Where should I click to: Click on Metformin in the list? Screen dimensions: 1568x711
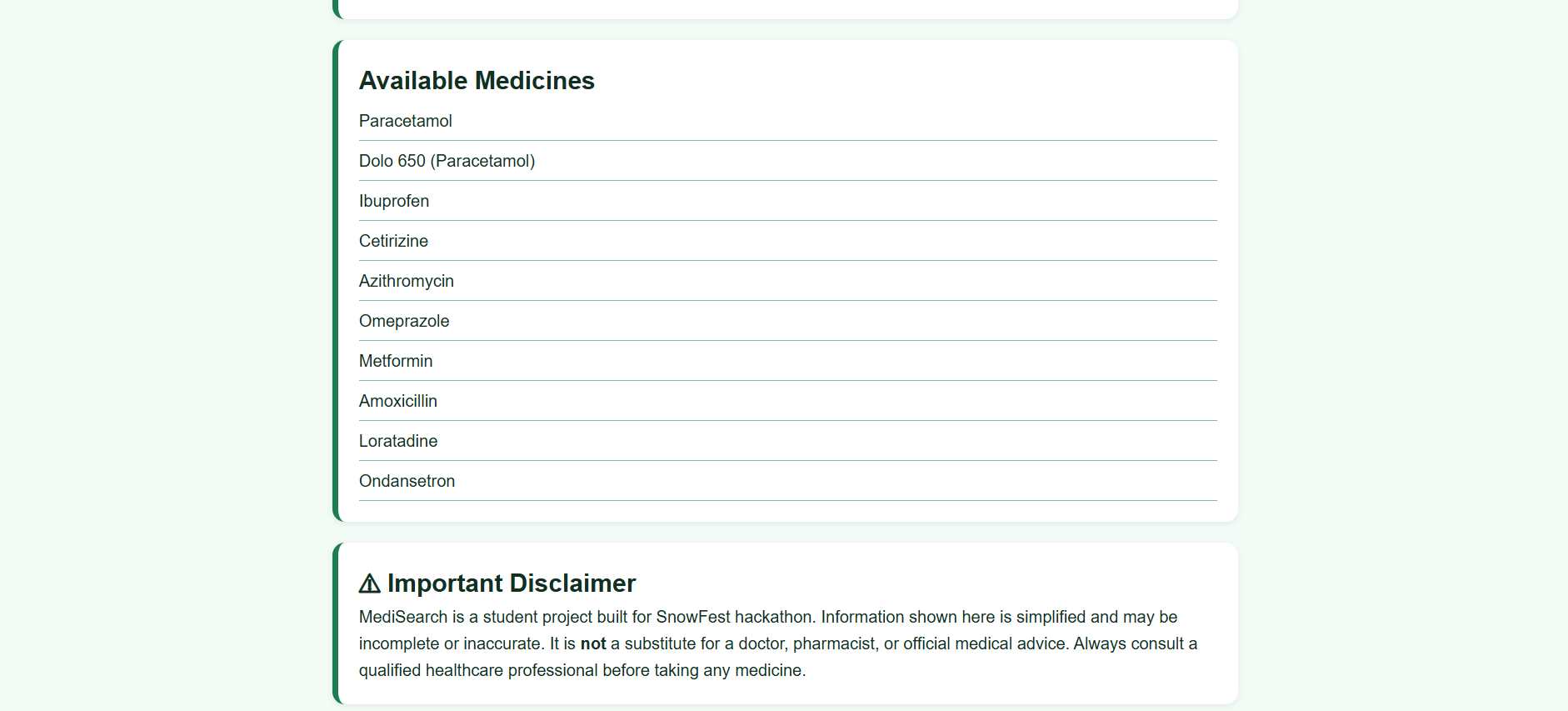[x=396, y=361]
